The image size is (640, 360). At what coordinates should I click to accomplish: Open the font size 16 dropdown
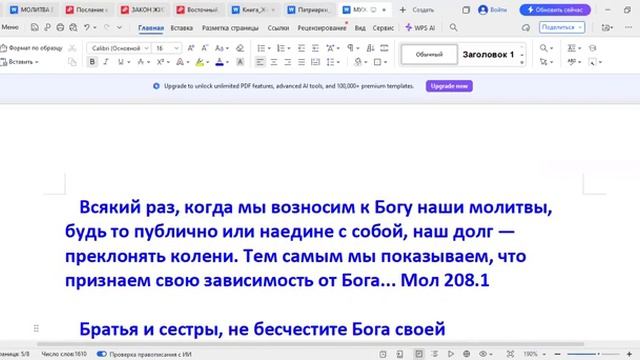(x=176, y=48)
